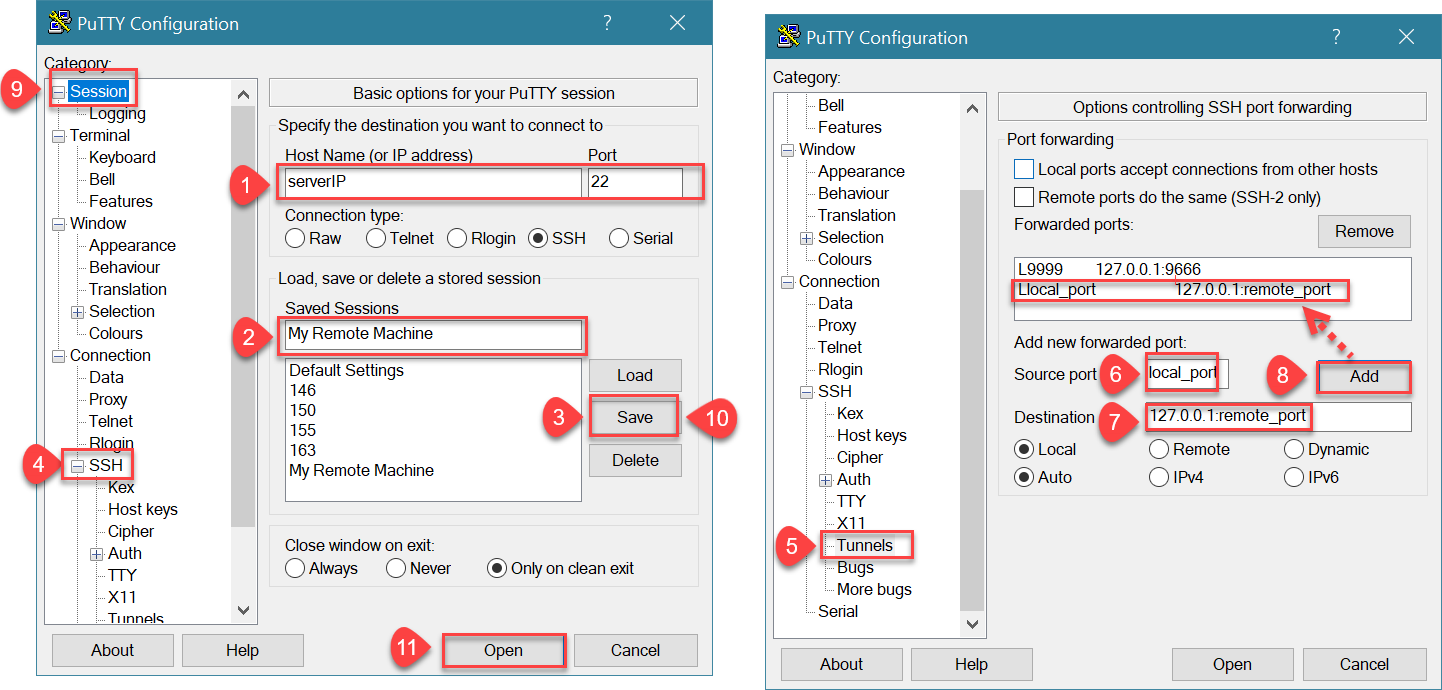Screen dimensions: 1442x690
Task: Select 'My Remote Machine' in the saved sessions list
Action: (x=361, y=470)
